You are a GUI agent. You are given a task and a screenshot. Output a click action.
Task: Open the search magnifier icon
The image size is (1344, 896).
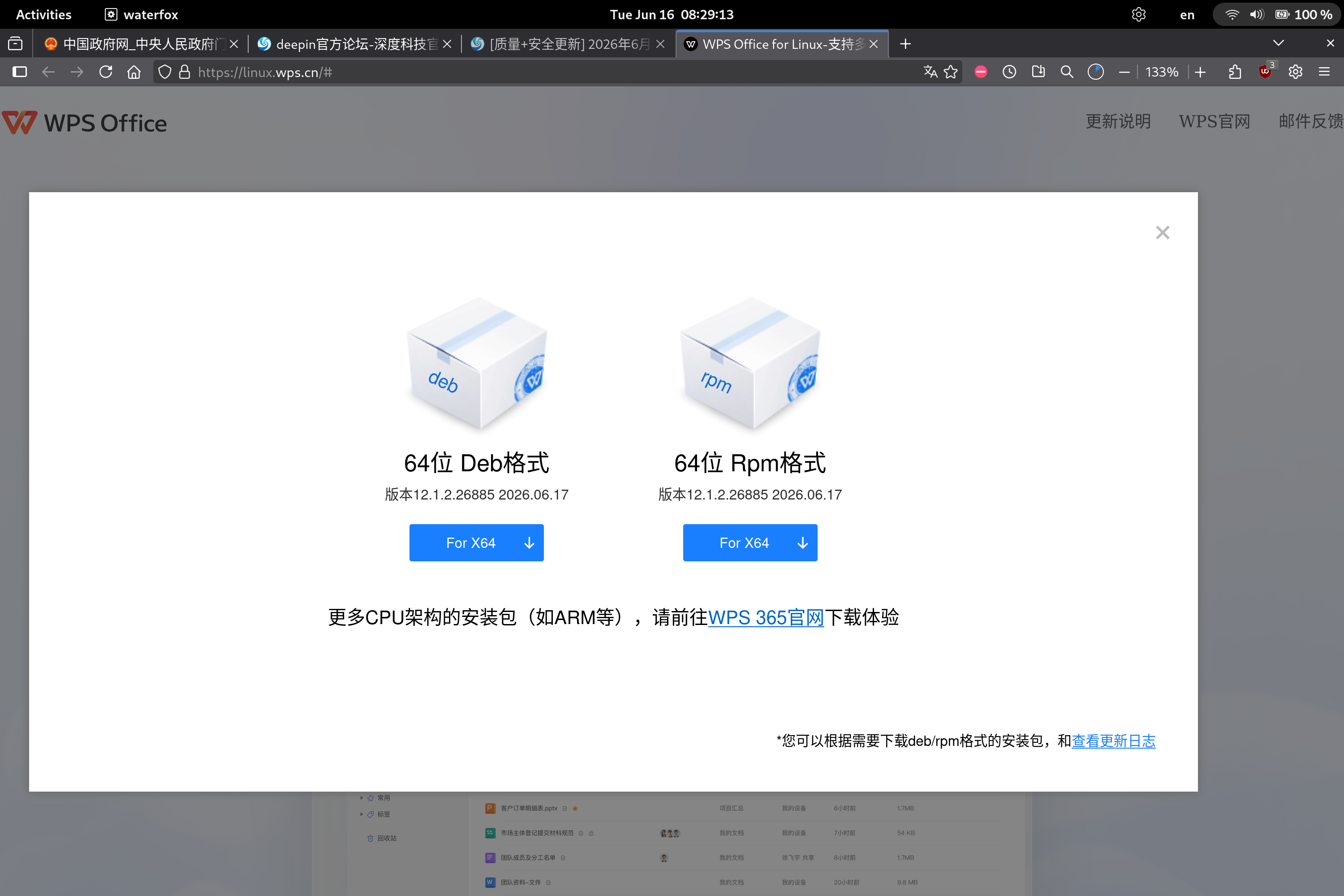tap(1067, 72)
